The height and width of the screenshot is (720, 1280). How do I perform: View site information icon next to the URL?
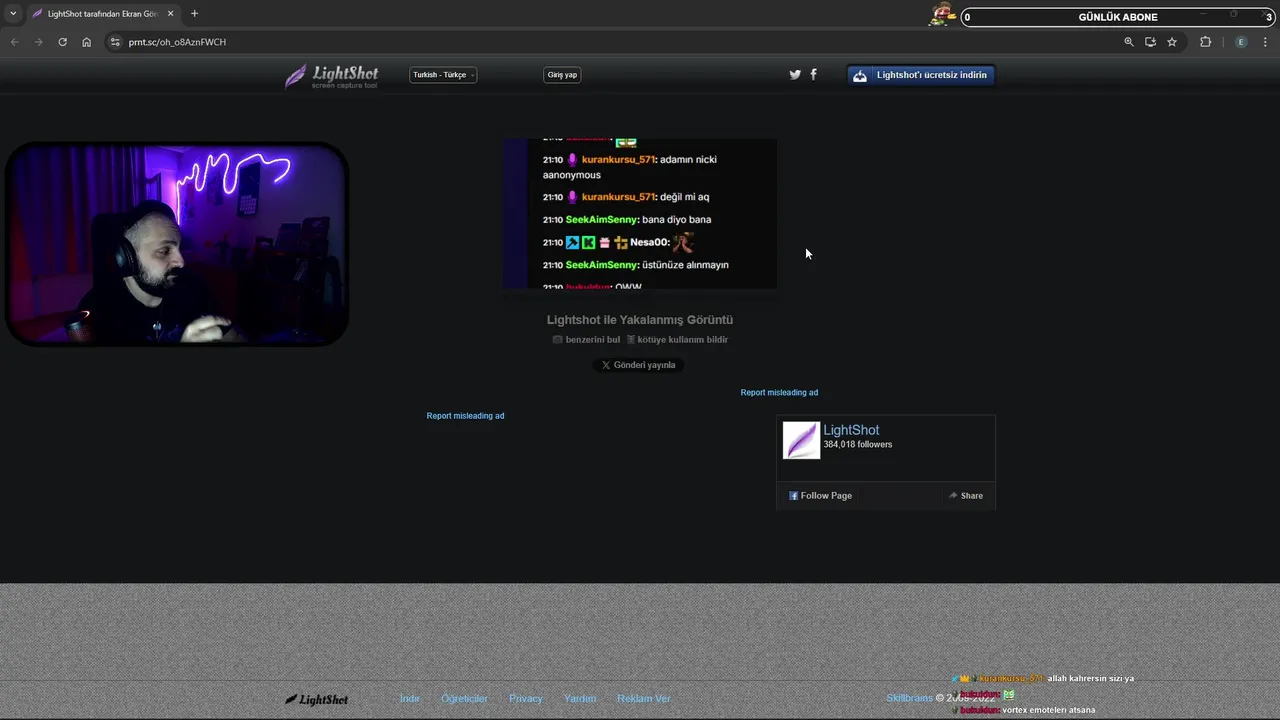coord(115,42)
